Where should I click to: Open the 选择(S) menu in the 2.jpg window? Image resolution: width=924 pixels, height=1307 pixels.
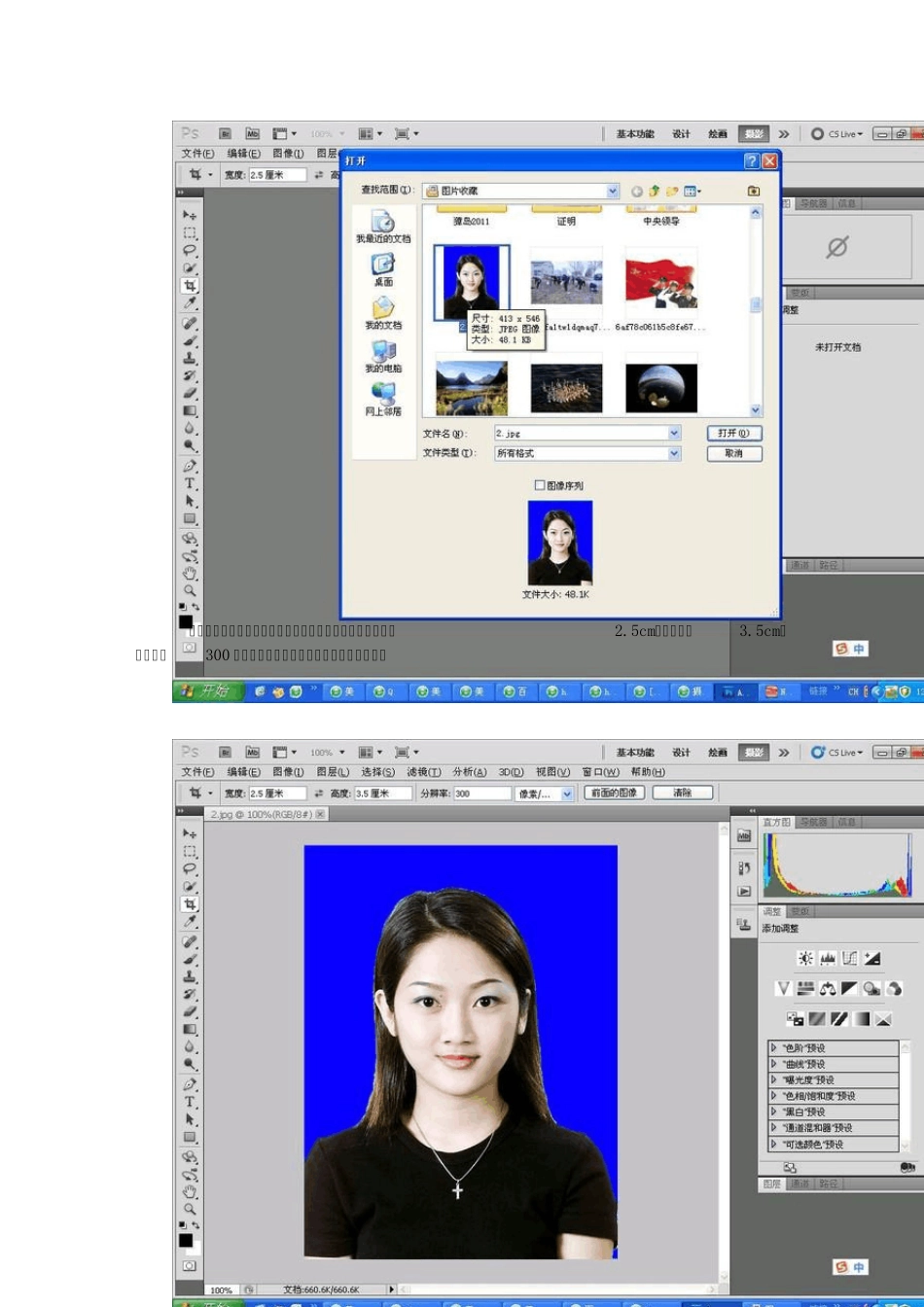[x=378, y=772]
